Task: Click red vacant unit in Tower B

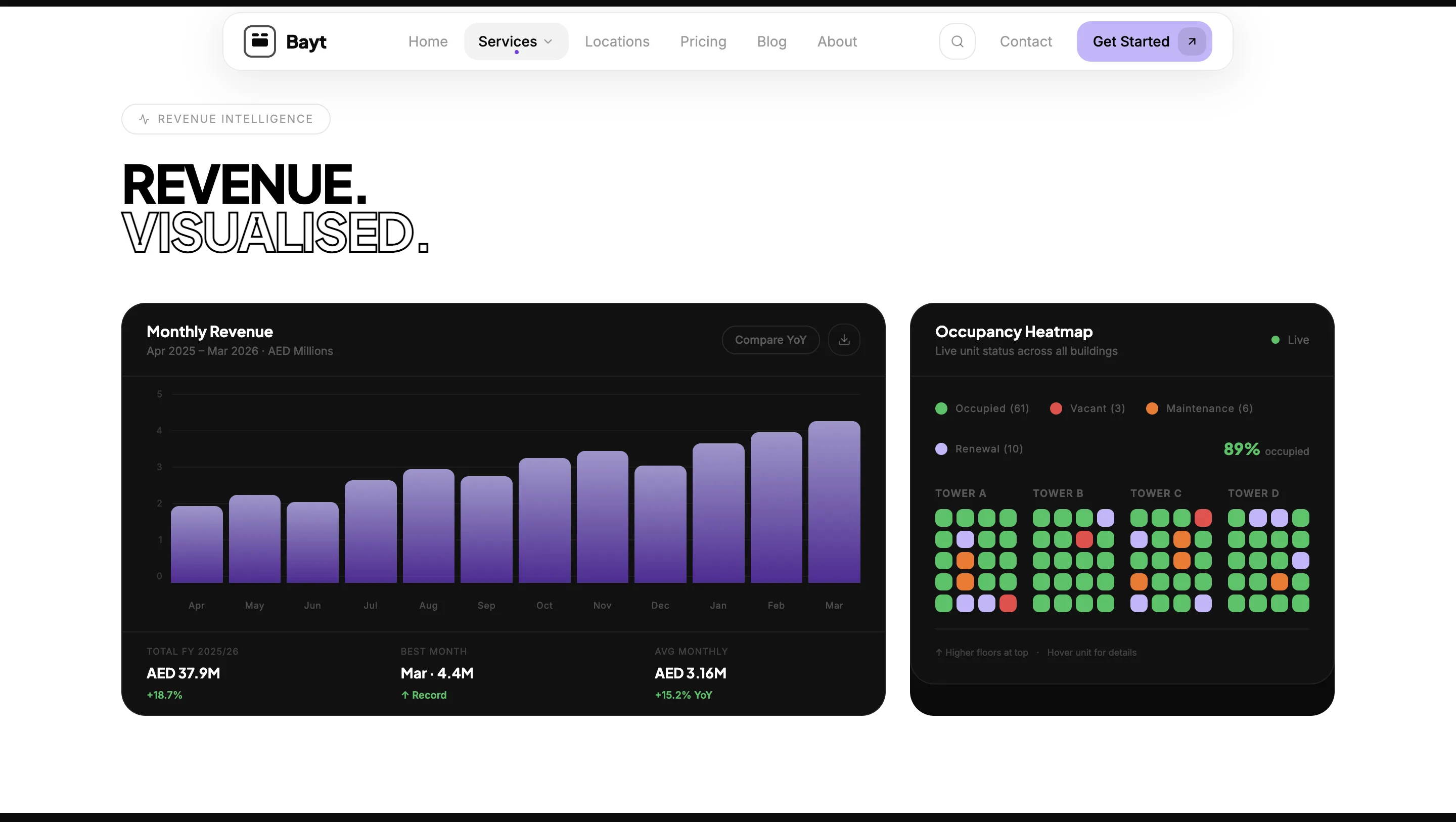Action: click(x=1083, y=539)
